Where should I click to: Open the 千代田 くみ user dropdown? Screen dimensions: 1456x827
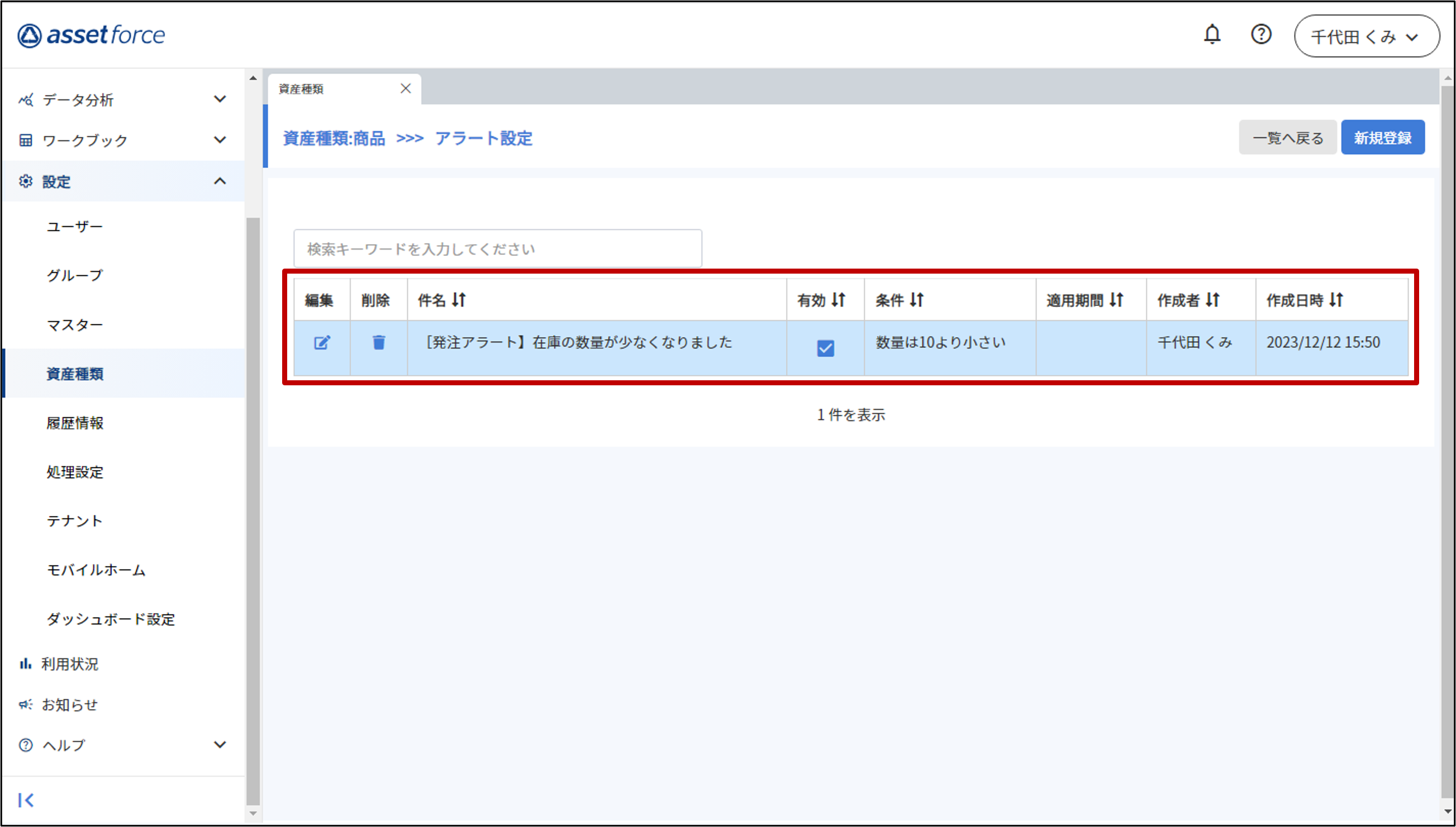click(x=1366, y=37)
